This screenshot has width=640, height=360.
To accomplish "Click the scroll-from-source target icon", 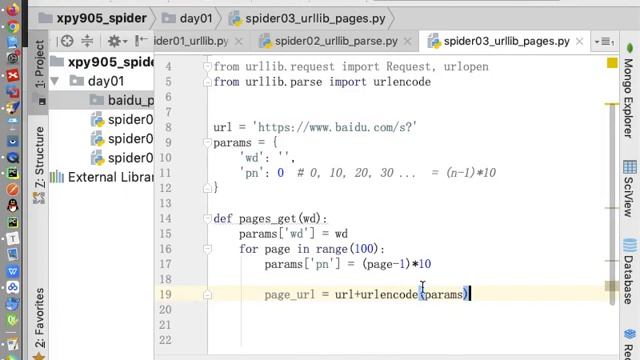I will (x=67, y=41).
